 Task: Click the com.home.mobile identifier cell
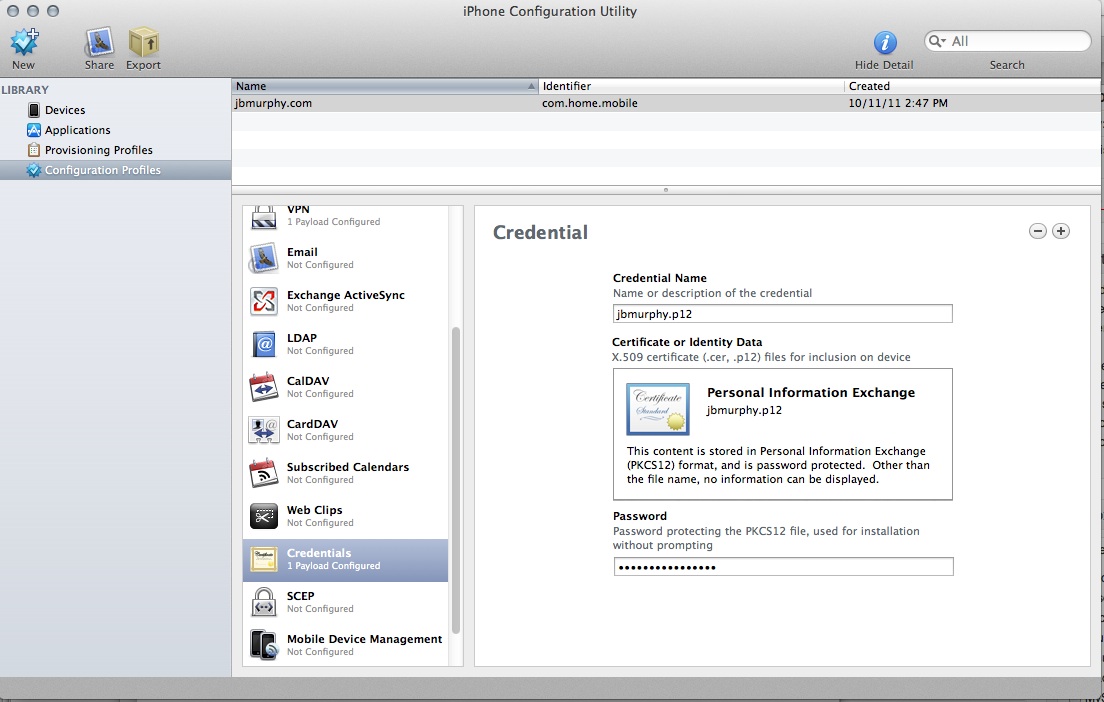click(589, 103)
